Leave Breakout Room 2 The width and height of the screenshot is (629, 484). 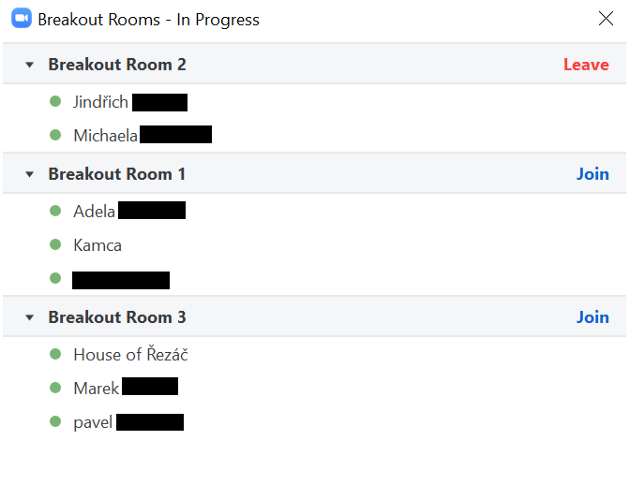[585, 65]
